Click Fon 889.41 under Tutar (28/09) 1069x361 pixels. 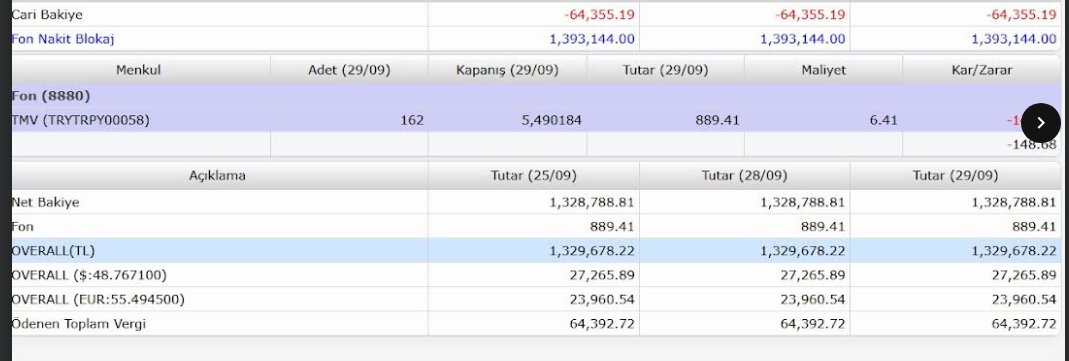tap(824, 226)
